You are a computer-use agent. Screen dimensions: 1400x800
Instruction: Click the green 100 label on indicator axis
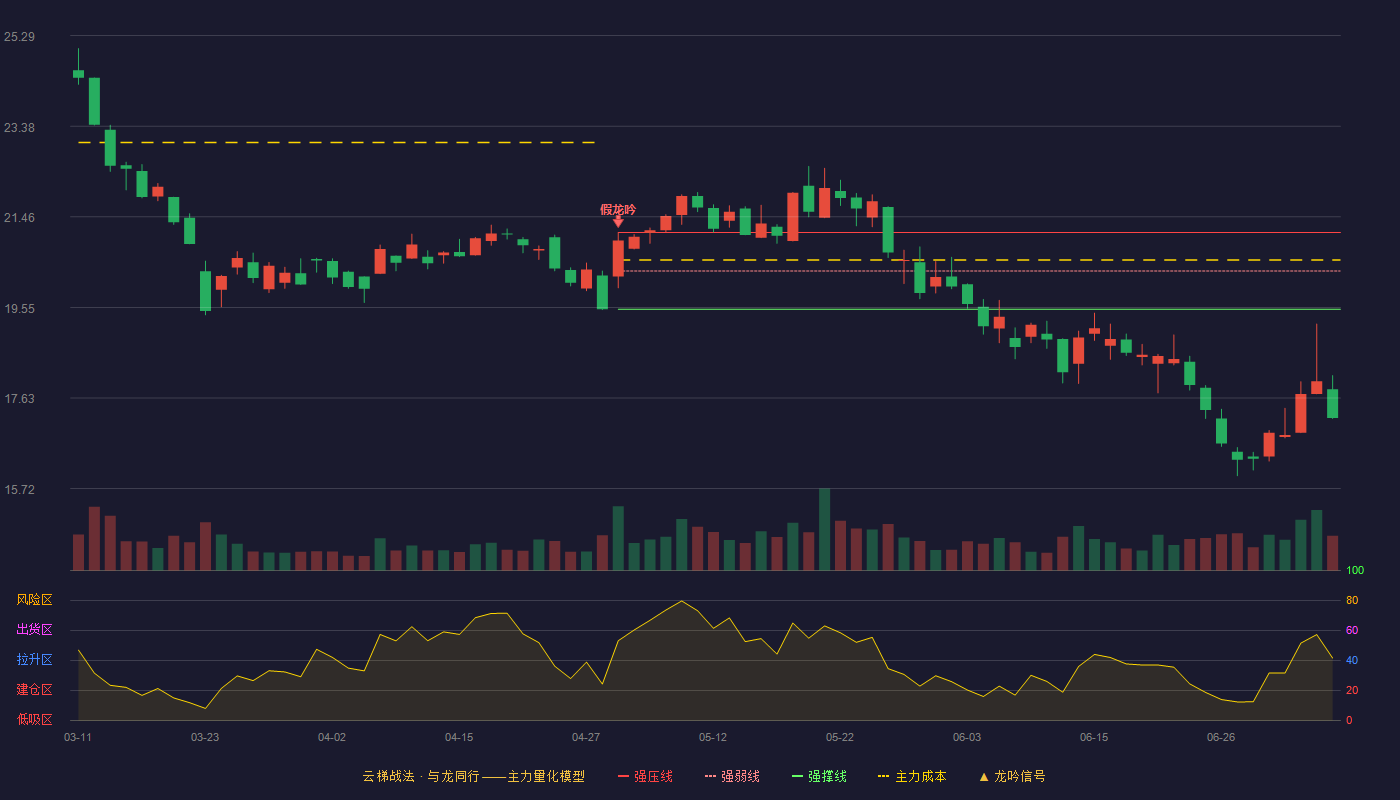1355,570
